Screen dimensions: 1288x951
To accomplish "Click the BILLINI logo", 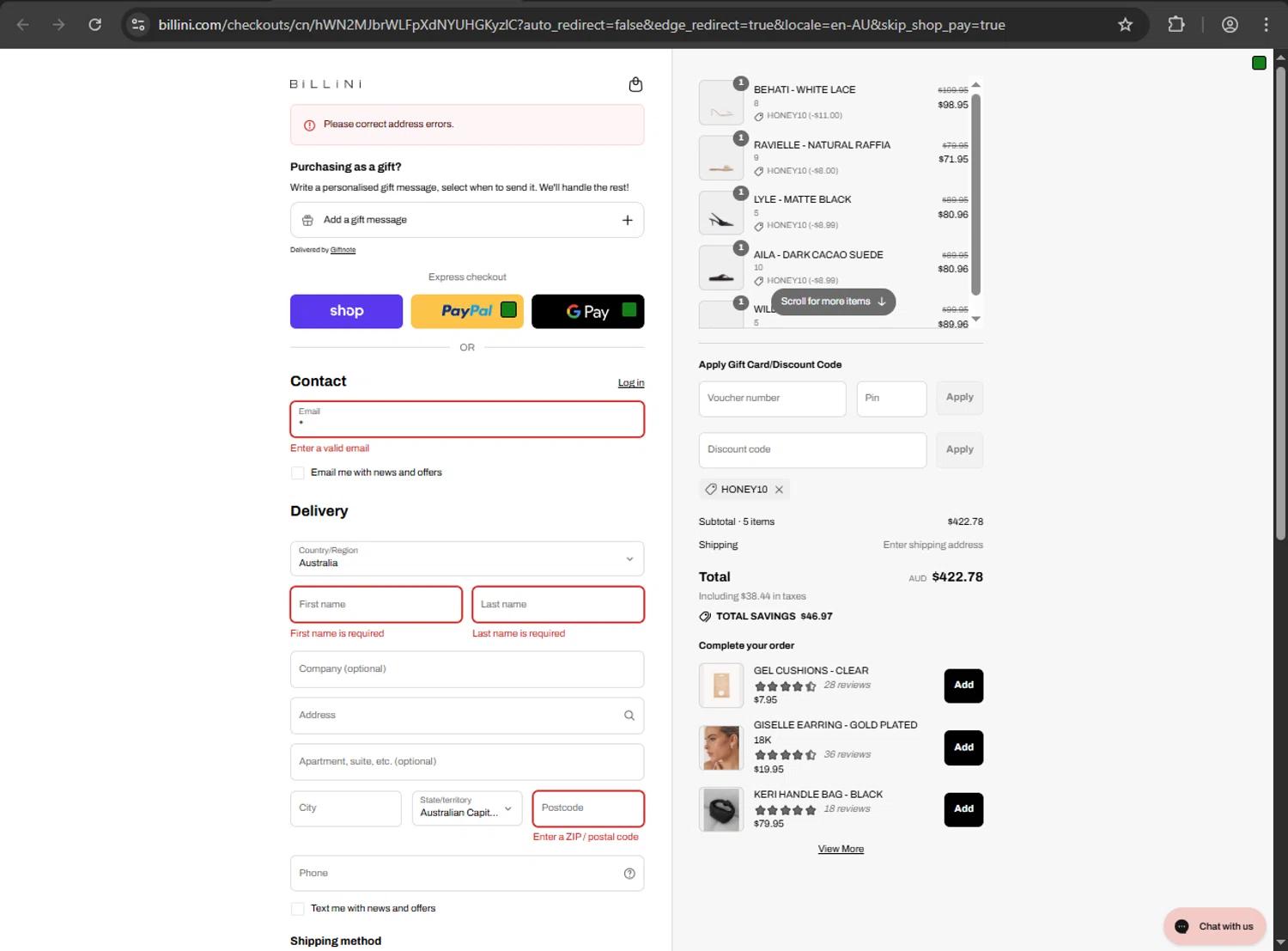I will pyautogui.click(x=325, y=84).
